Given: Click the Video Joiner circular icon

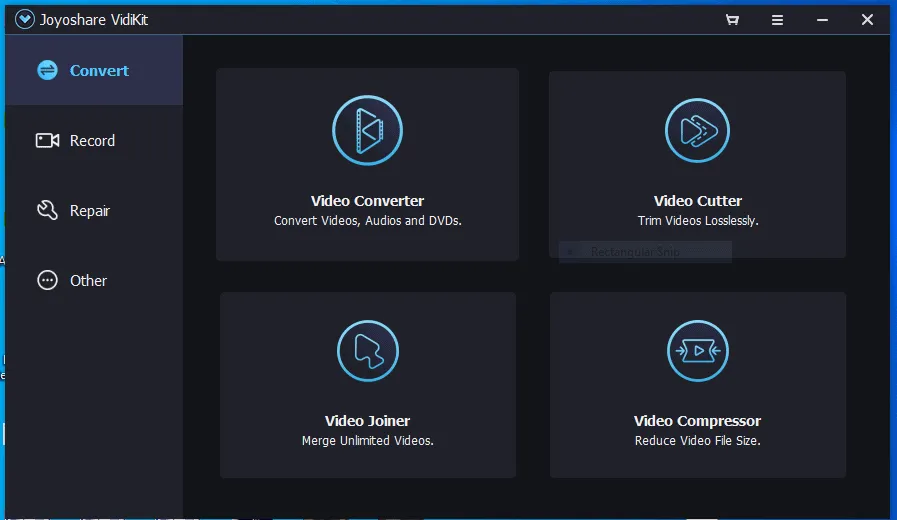Looking at the screenshot, I should click(367, 351).
